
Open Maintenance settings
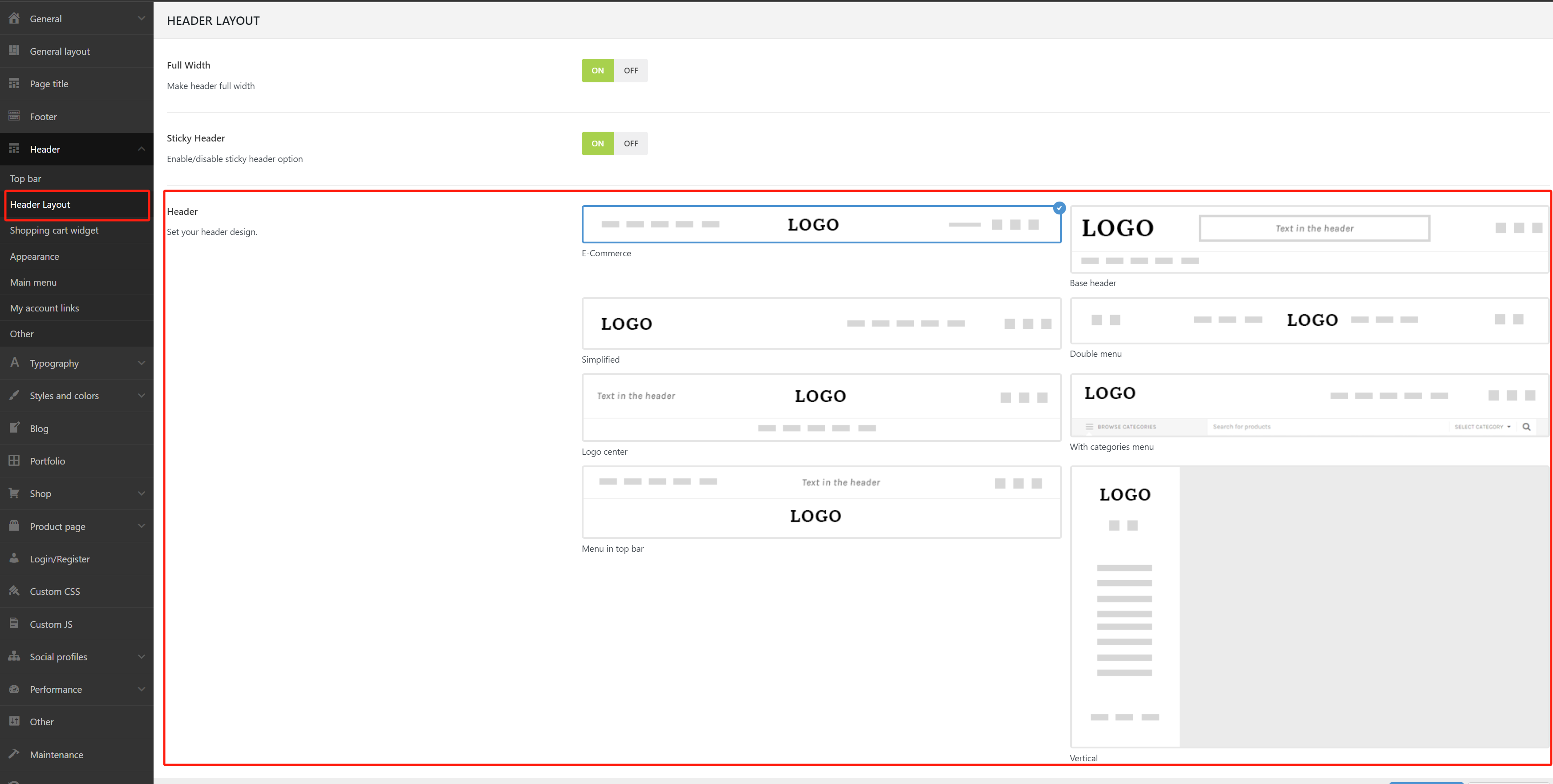point(56,755)
